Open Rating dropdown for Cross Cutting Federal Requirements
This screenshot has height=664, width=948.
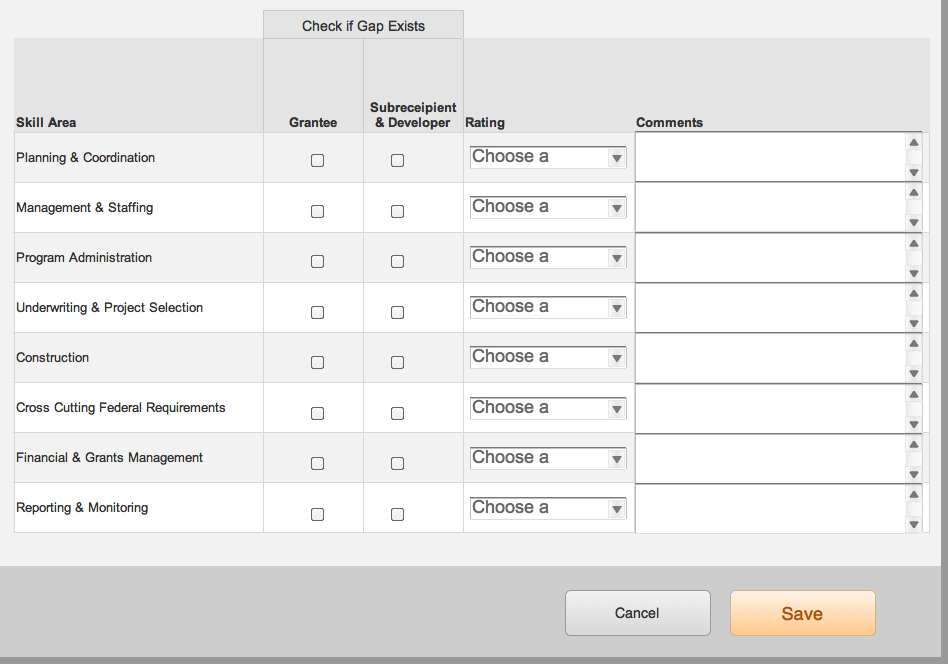548,408
